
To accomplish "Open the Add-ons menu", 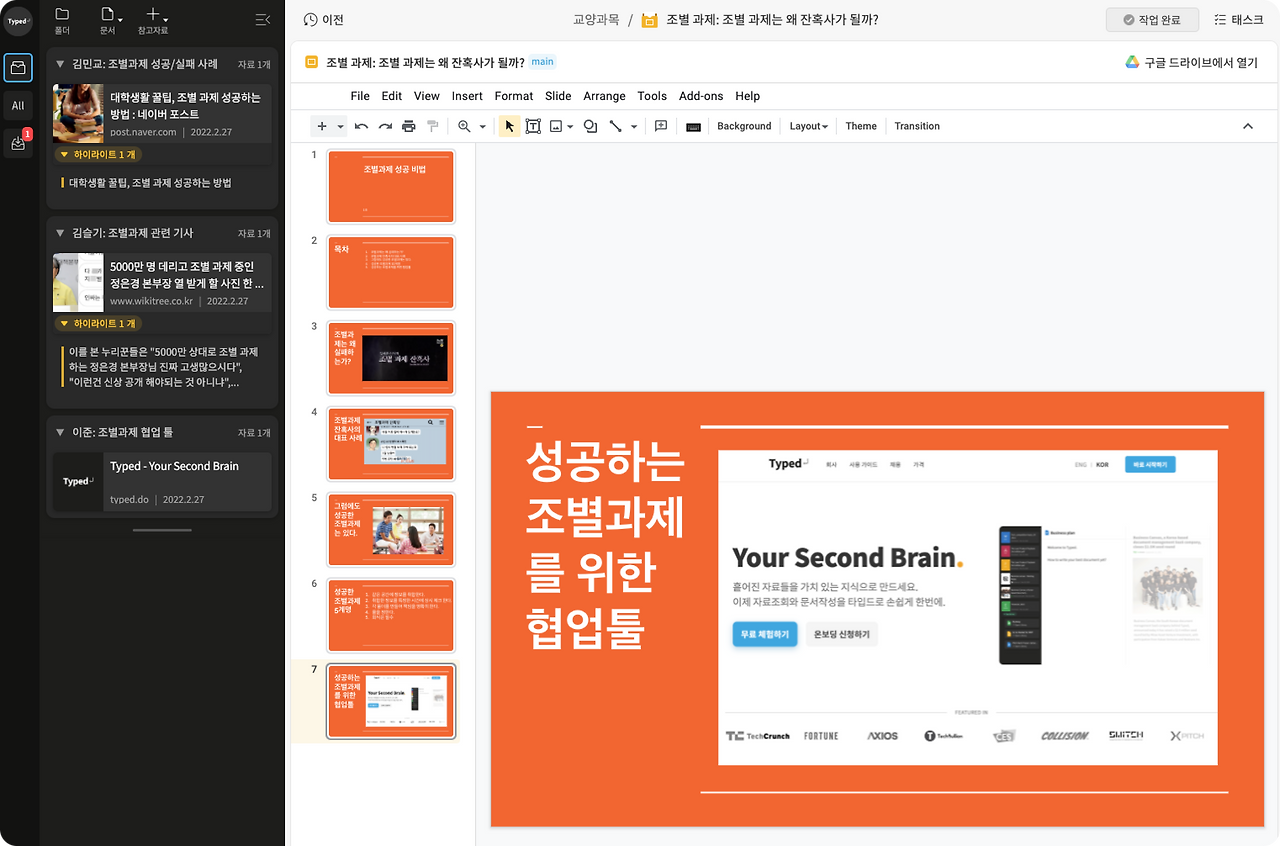I will 701,96.
